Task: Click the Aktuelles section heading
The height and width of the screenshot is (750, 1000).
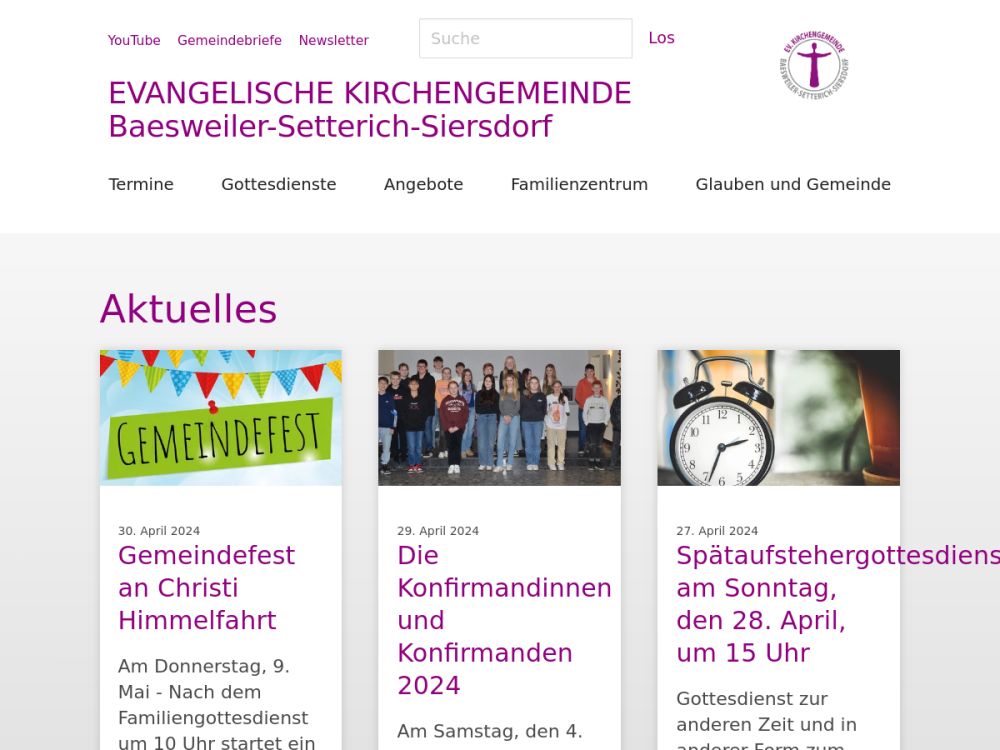Action: (x=189, y=309)
